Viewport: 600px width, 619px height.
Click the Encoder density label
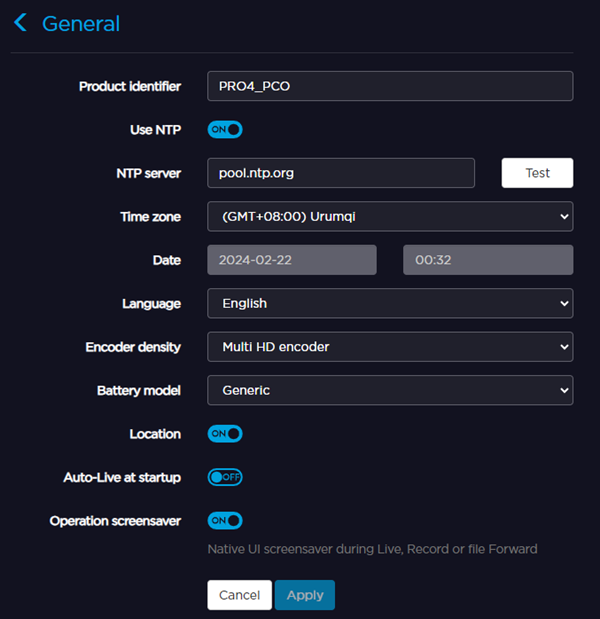pyautogui.click(x=133, y=347)
